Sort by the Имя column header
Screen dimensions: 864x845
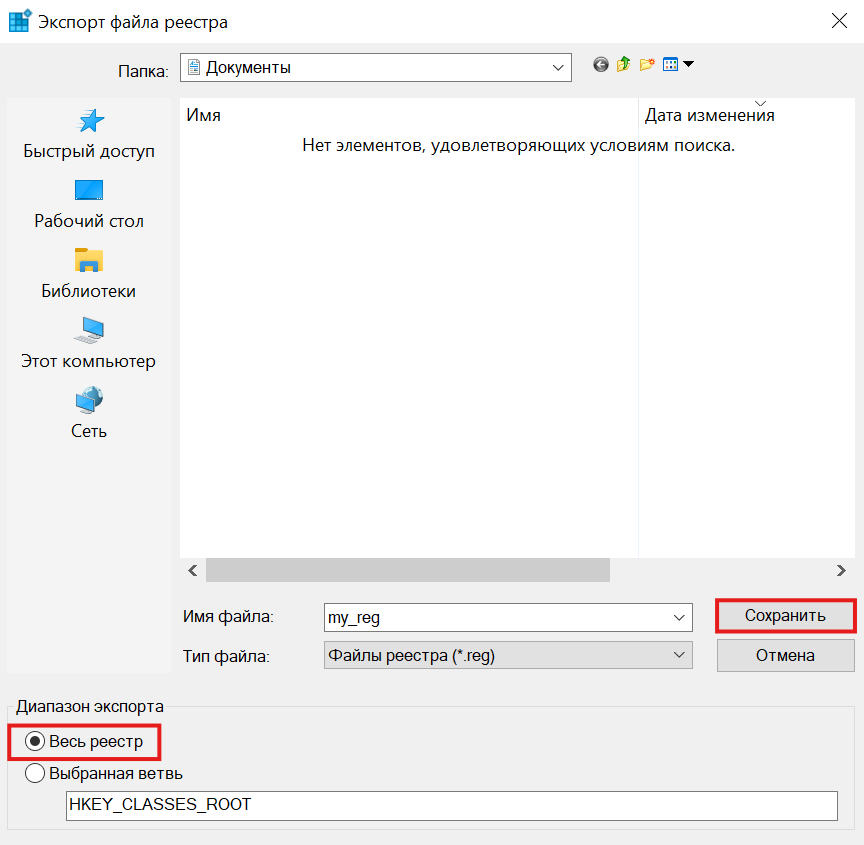pyautogui.click(x=400, y=115)
